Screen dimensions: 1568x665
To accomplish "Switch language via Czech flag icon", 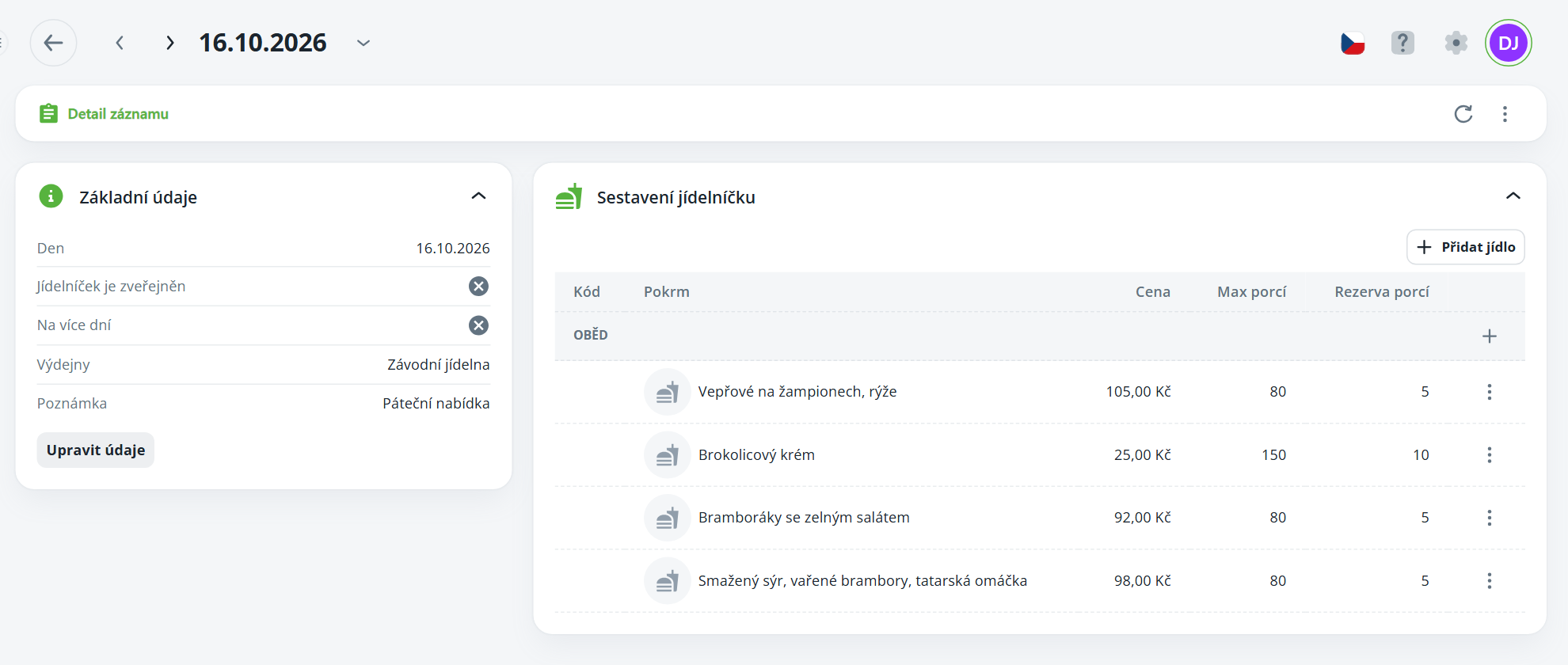I will (x=1353, y=43).
